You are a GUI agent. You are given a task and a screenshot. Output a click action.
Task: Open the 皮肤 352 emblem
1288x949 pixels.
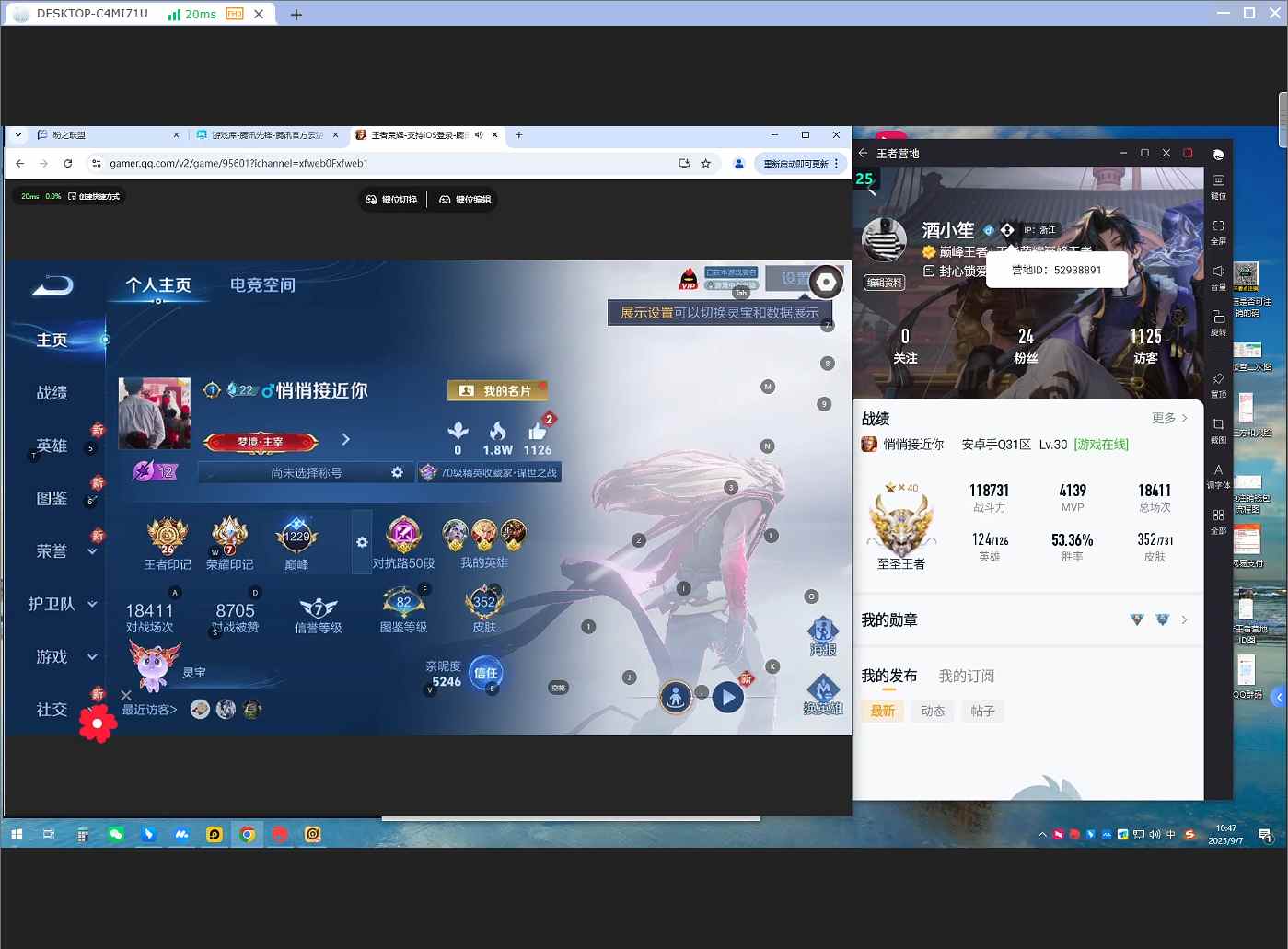[x=484, y=603]
